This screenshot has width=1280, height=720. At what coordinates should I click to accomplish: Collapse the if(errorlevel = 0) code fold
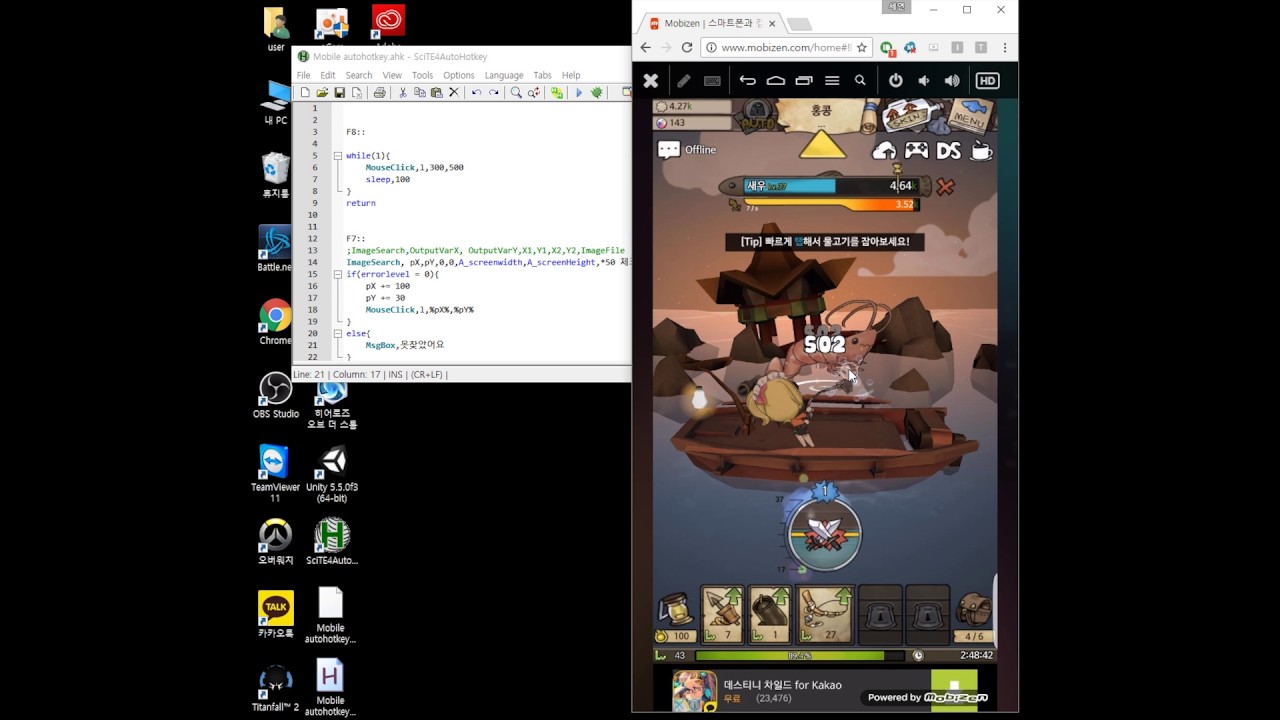click(338, 274)
